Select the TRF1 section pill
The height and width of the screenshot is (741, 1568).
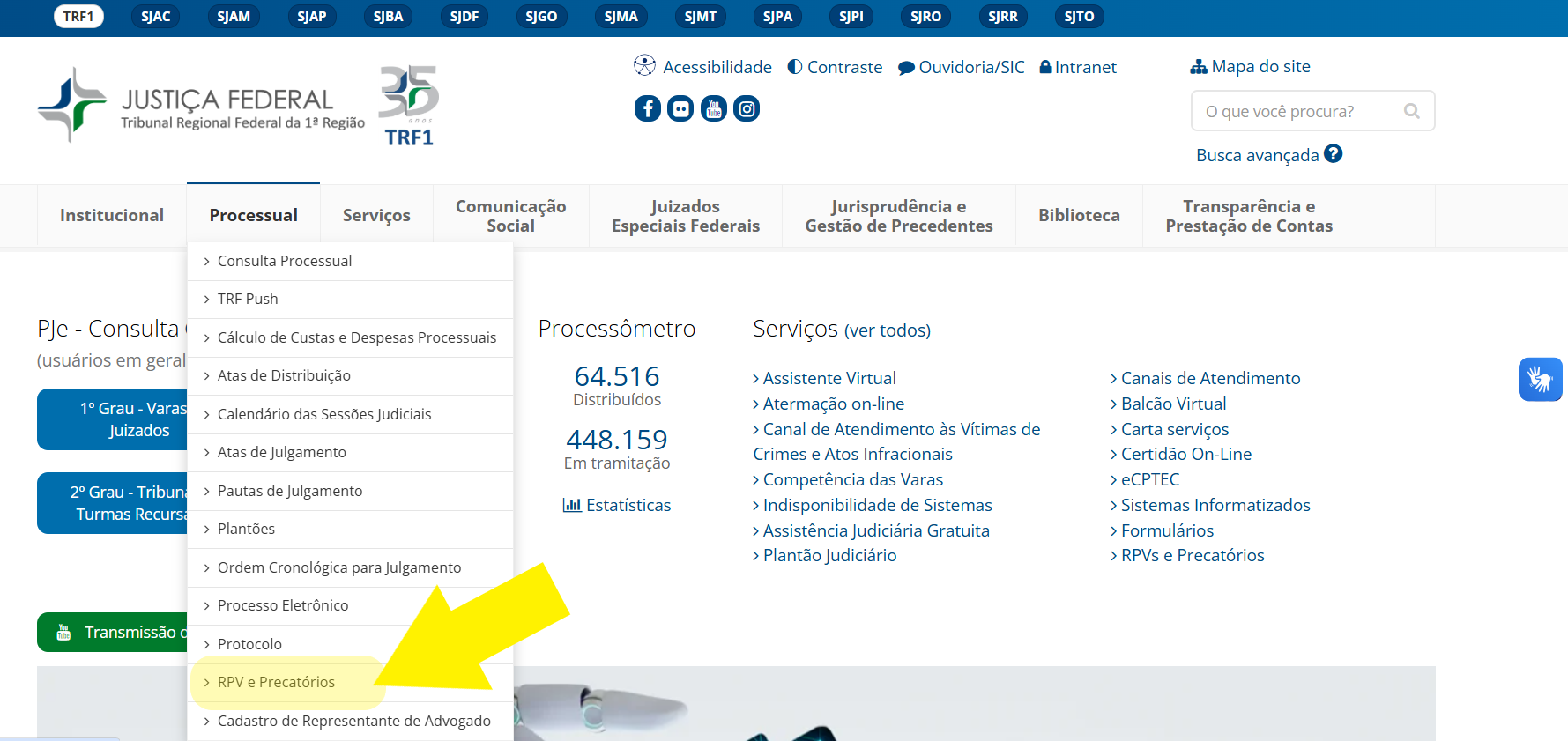pyautogui.click(x=78, y=17)
